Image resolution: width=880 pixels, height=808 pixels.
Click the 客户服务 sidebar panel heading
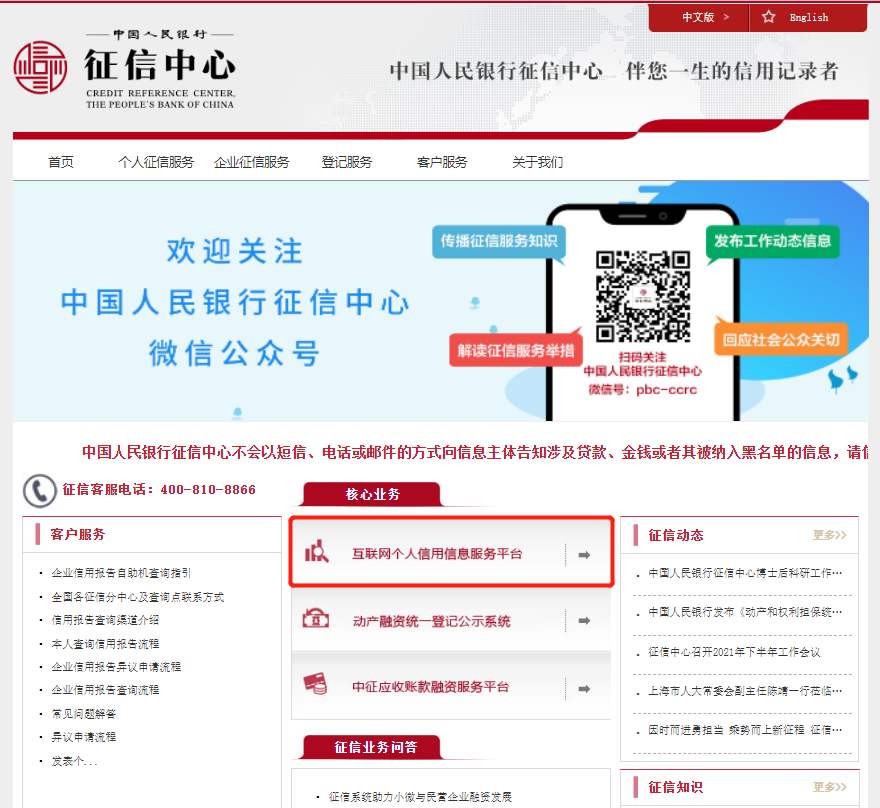pyautogui.click(x=77, y=534)
